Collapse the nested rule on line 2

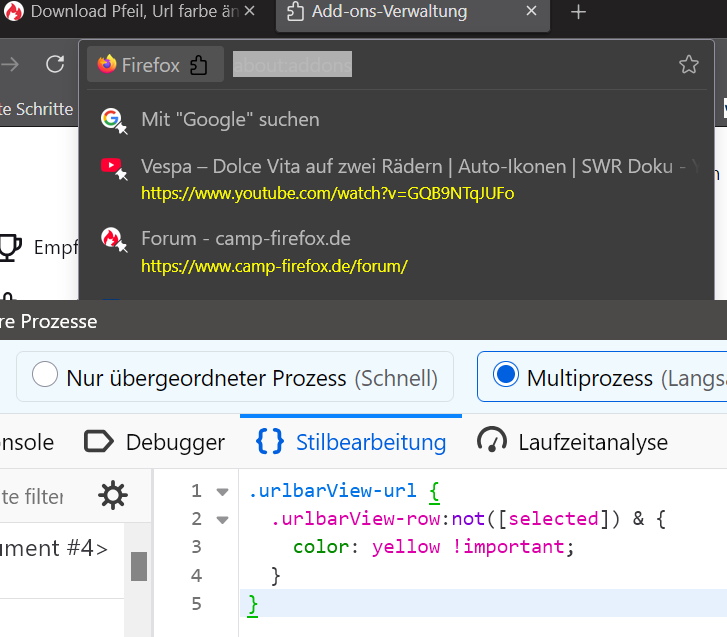tap(222, 519)
